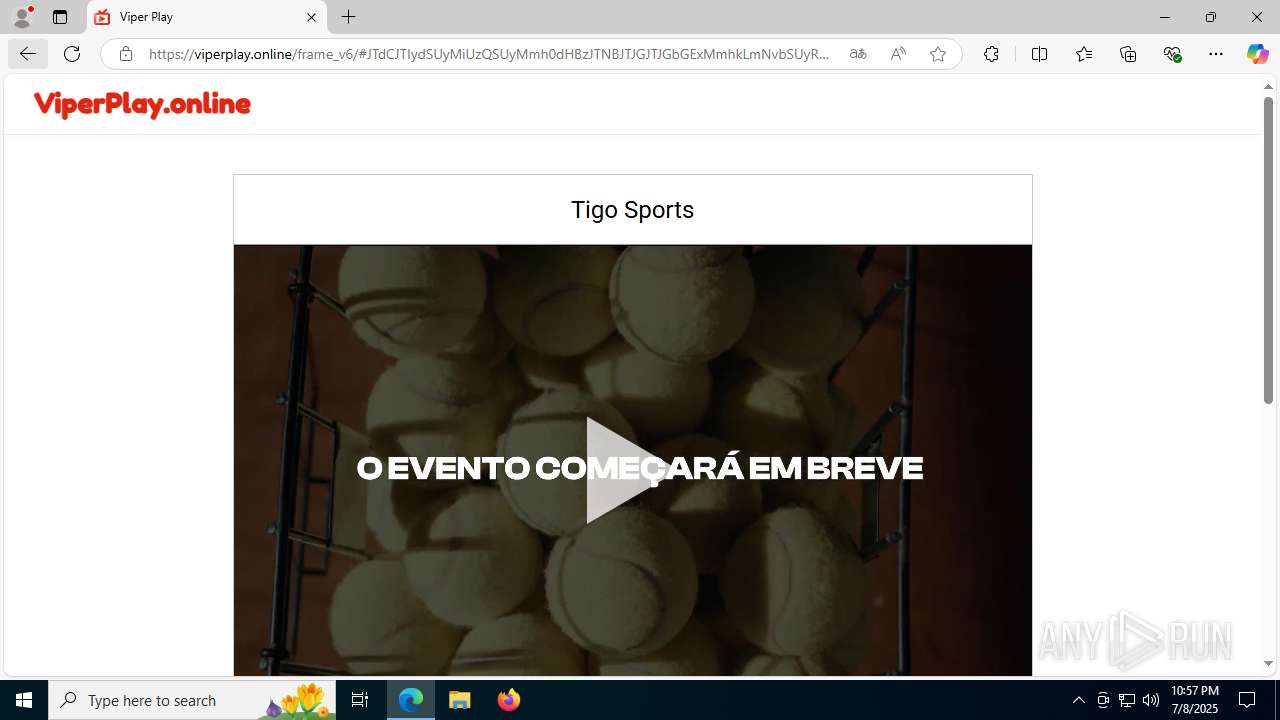Show hidden system tray icons
Viewport: 1280px width, 720px height.
tap(1078, 700)
